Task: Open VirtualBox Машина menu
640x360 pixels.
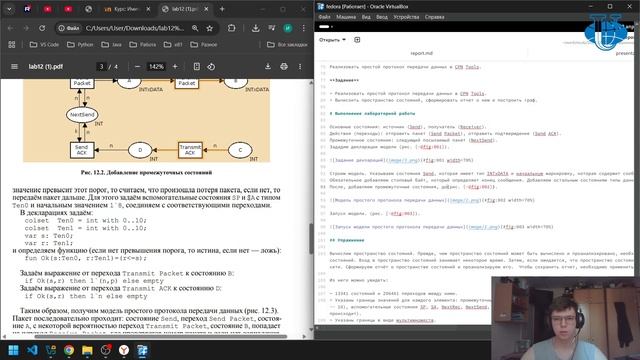Action: pos(346,17)
